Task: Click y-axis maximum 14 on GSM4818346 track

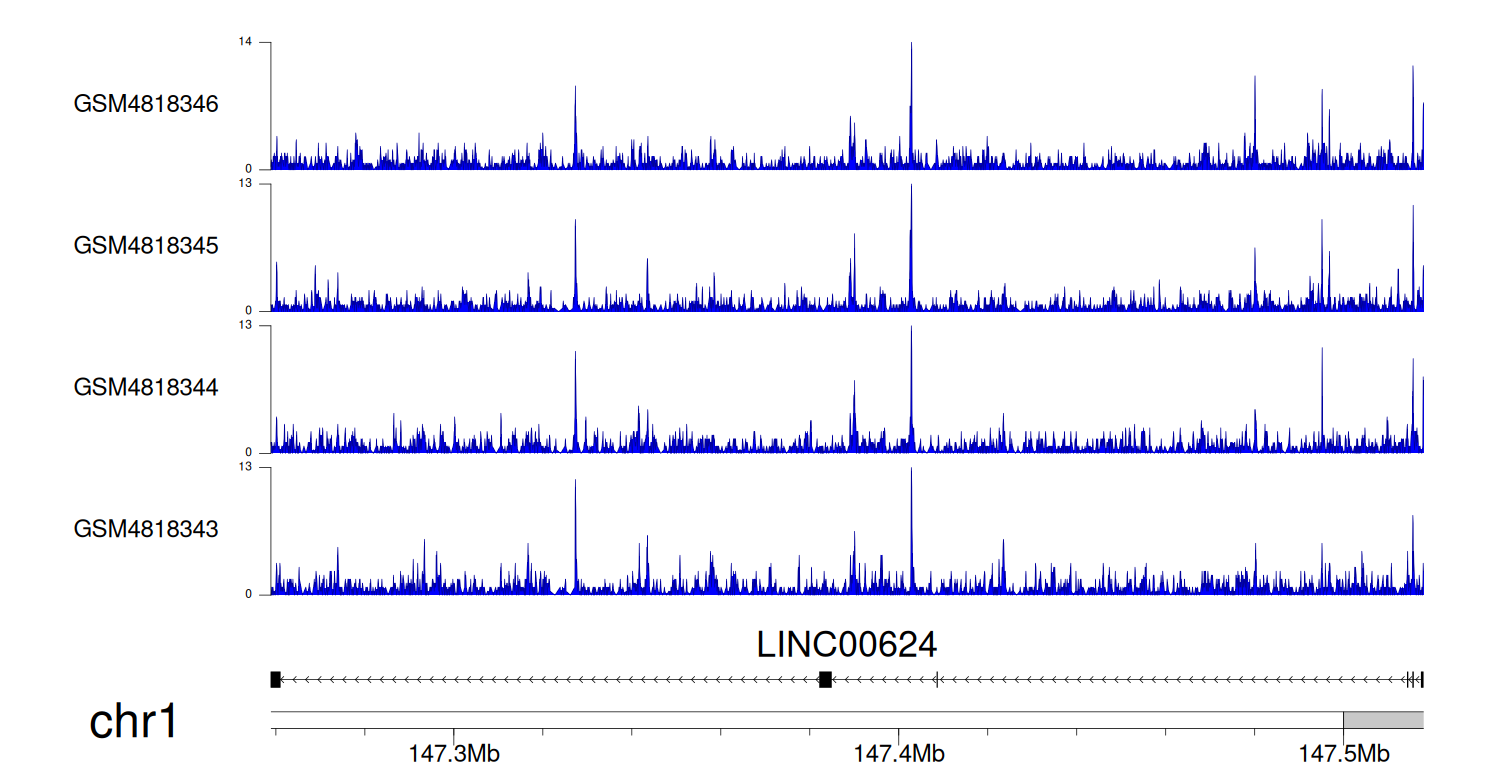Action: [245, 42]
